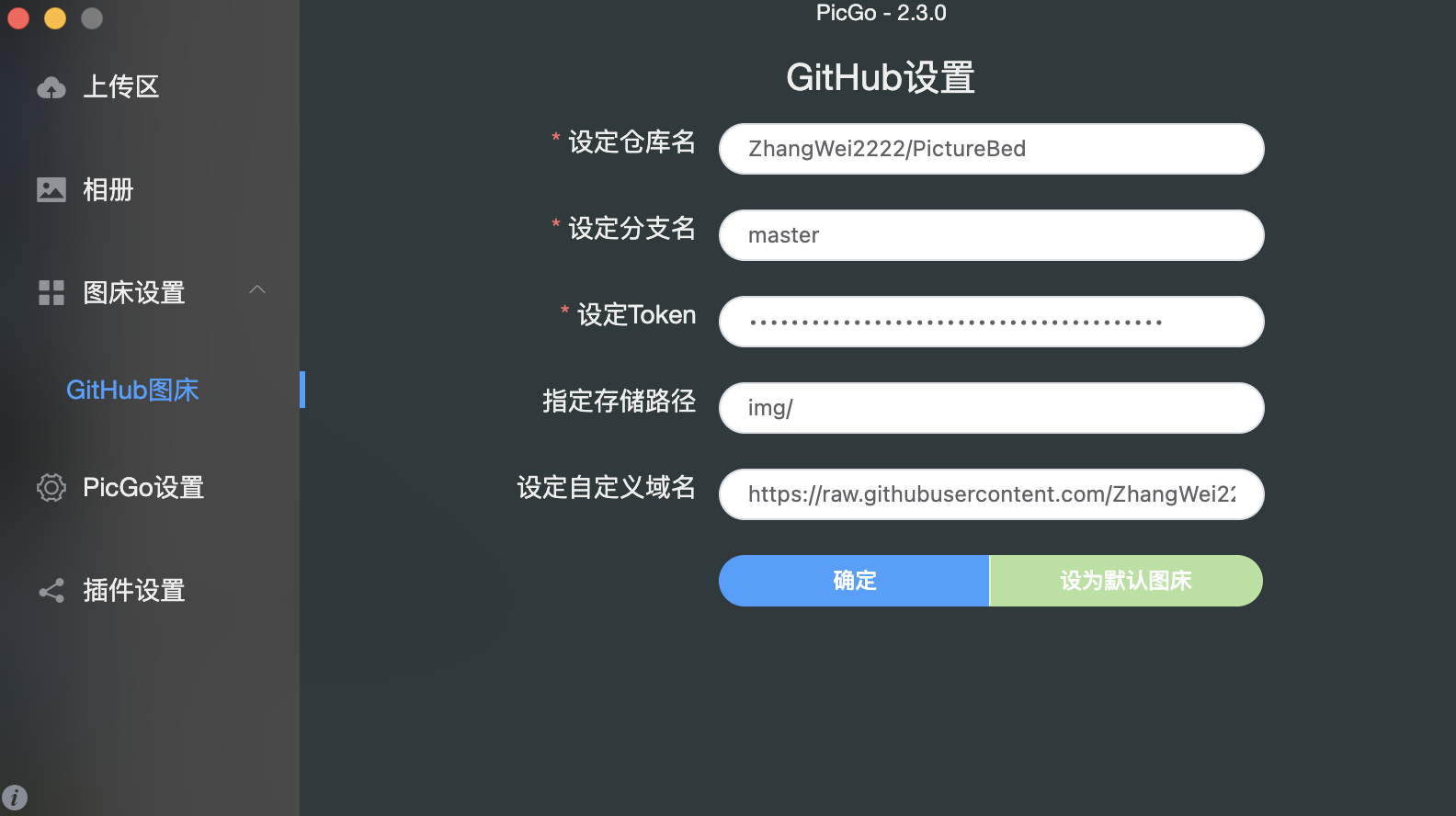Click the 指定存储路径 field with img/
Image resolution: width=1456 pixels, height=816 pixels.
pyautogui.click(x=992, y=408)
